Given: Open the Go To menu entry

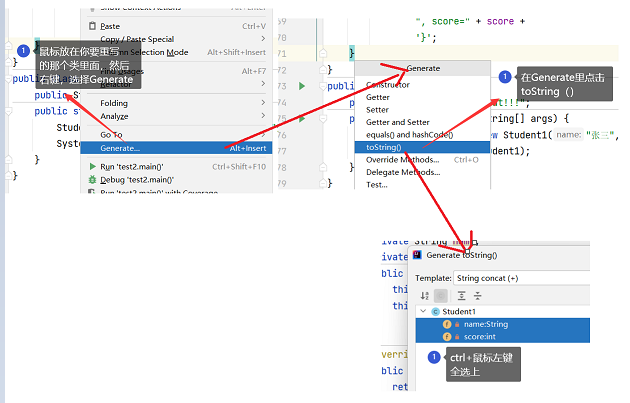Looking at the screenshot, I should (176, 135).
